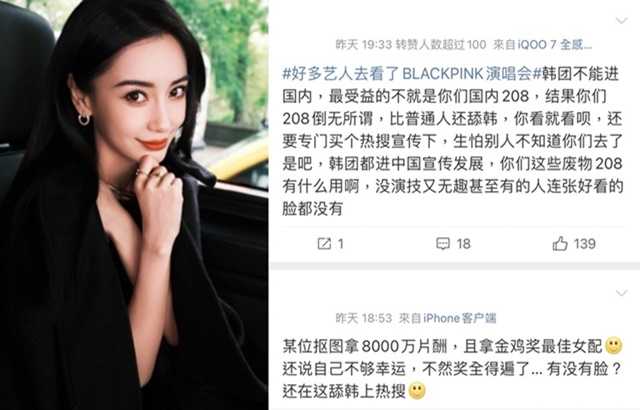Like the post with the thumbs-up icon
The height and width of the screenshot is (410, 640).
click(x=560, y=244)
